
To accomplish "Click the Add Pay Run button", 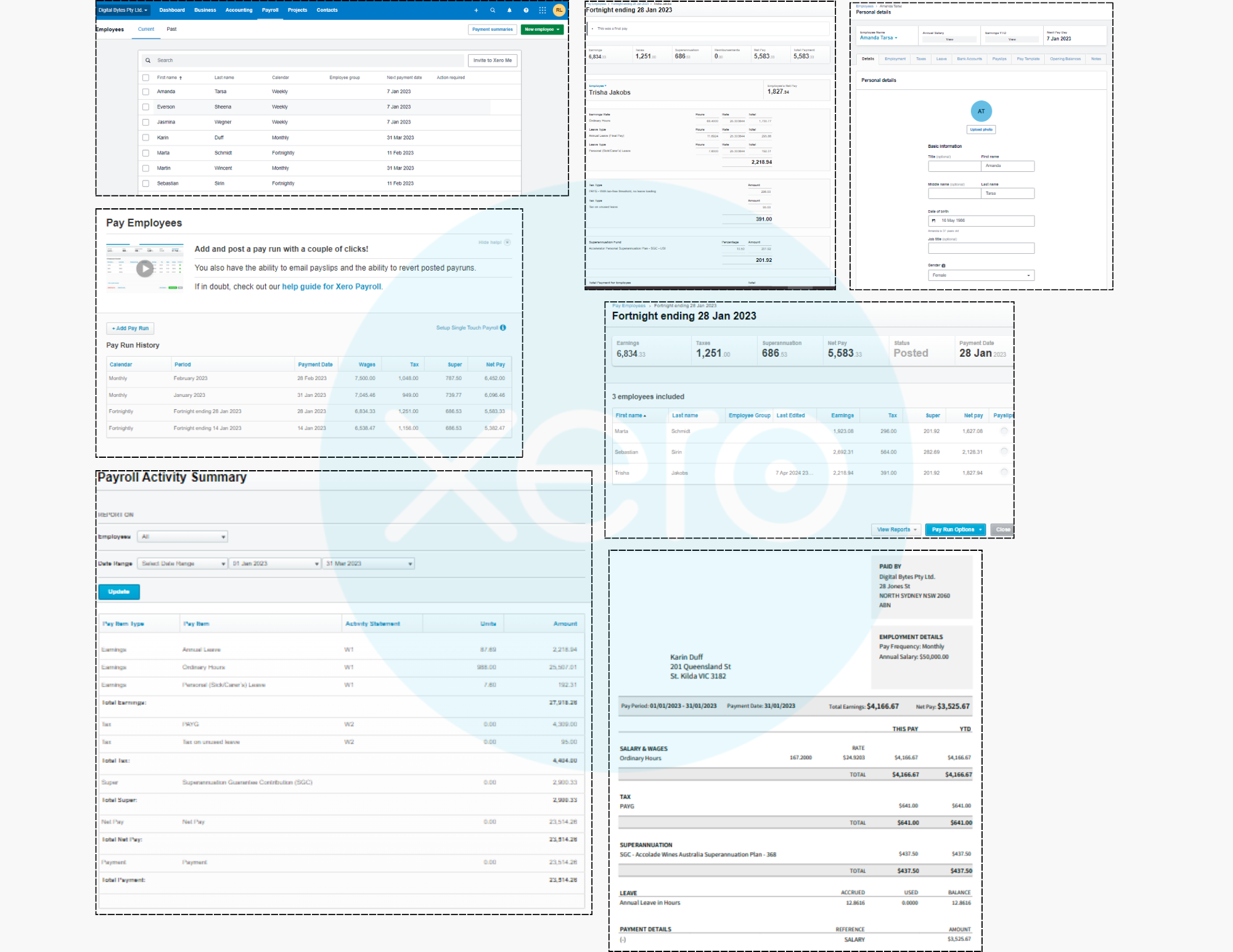I will pyautogui.click(x=130, y=328).
